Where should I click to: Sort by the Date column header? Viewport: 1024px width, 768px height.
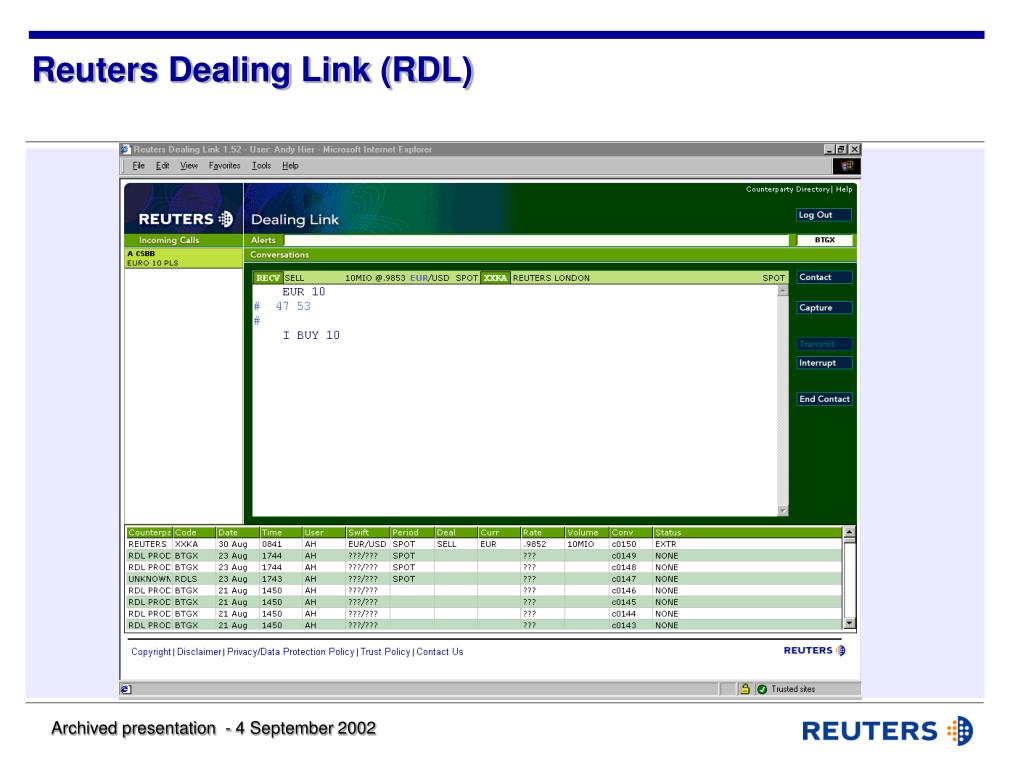pos(238,533)
